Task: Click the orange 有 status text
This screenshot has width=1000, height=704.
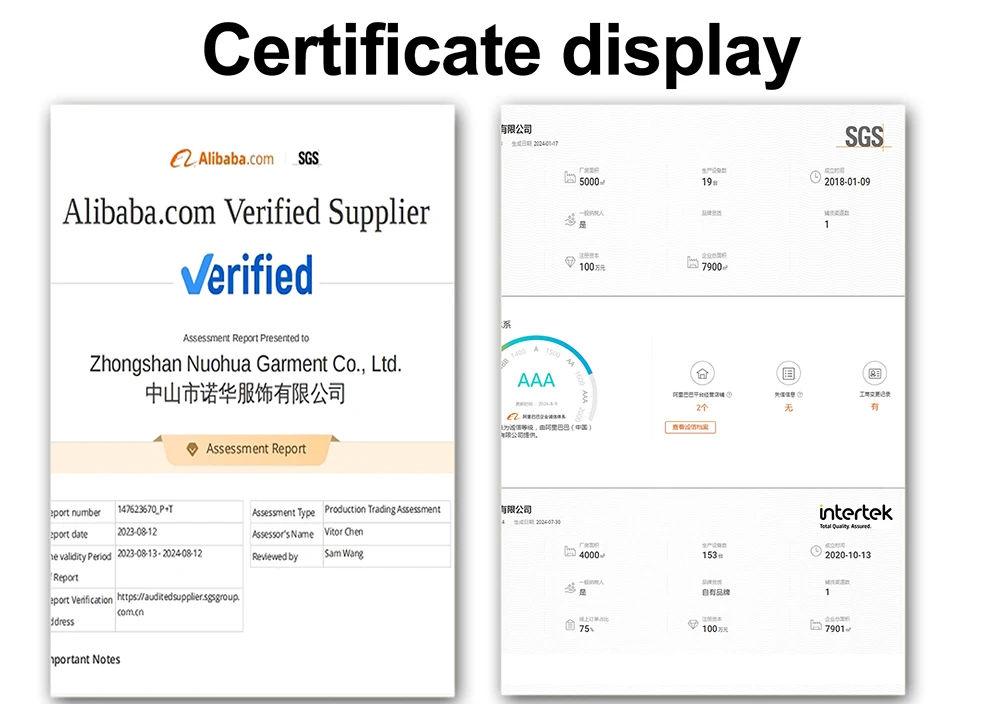Action: point(874,407)
